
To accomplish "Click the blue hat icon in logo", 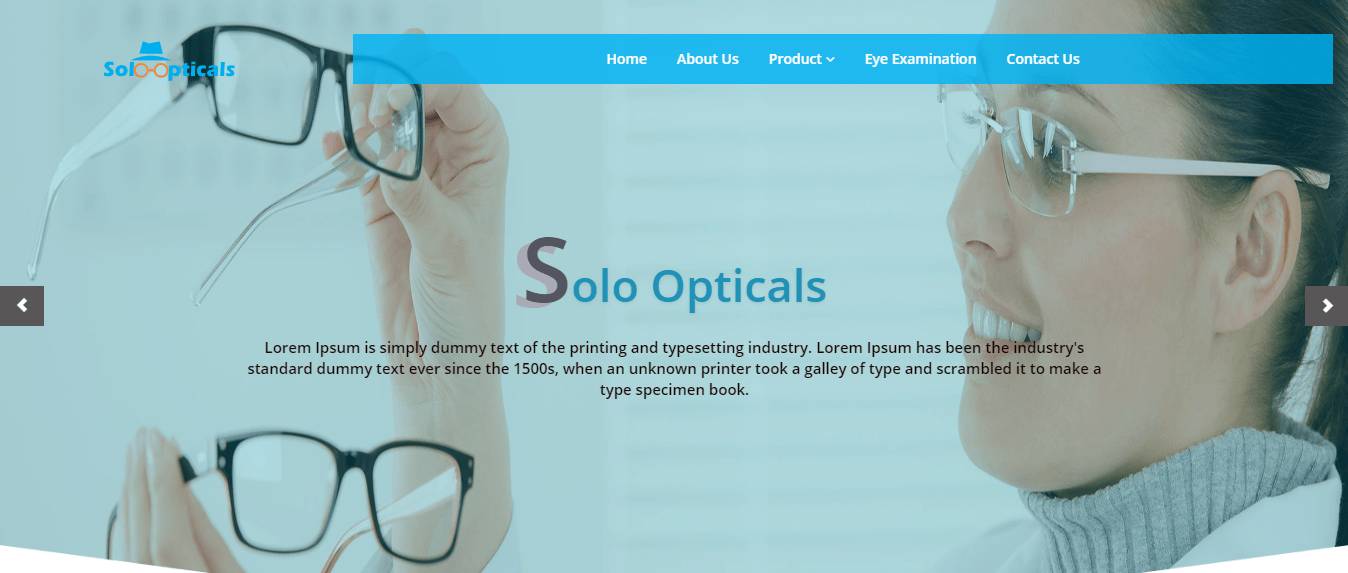I will pos(151,49).
